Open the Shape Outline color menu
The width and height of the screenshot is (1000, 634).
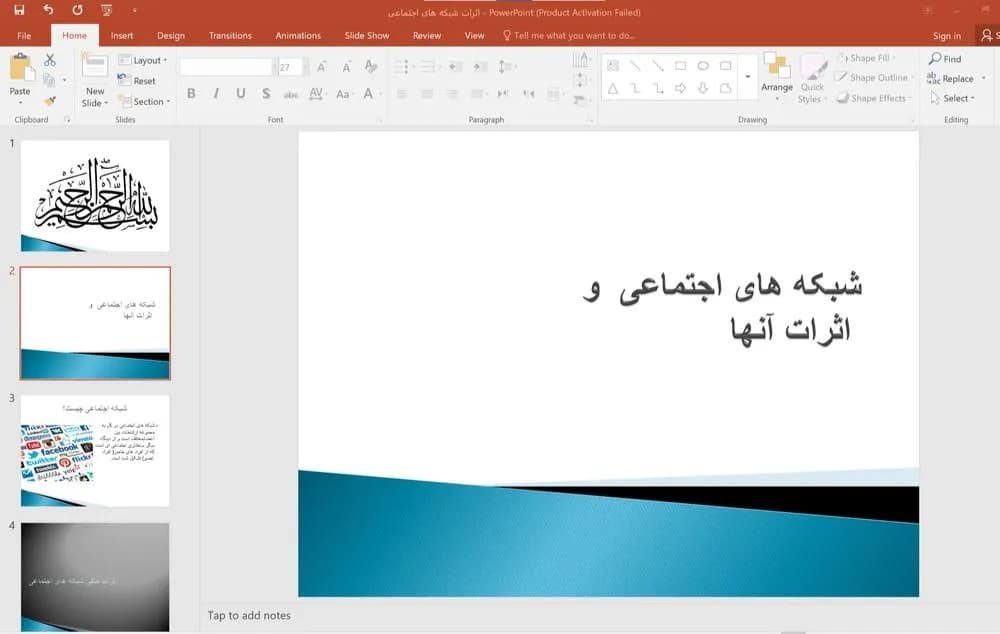tap(874, 78)
